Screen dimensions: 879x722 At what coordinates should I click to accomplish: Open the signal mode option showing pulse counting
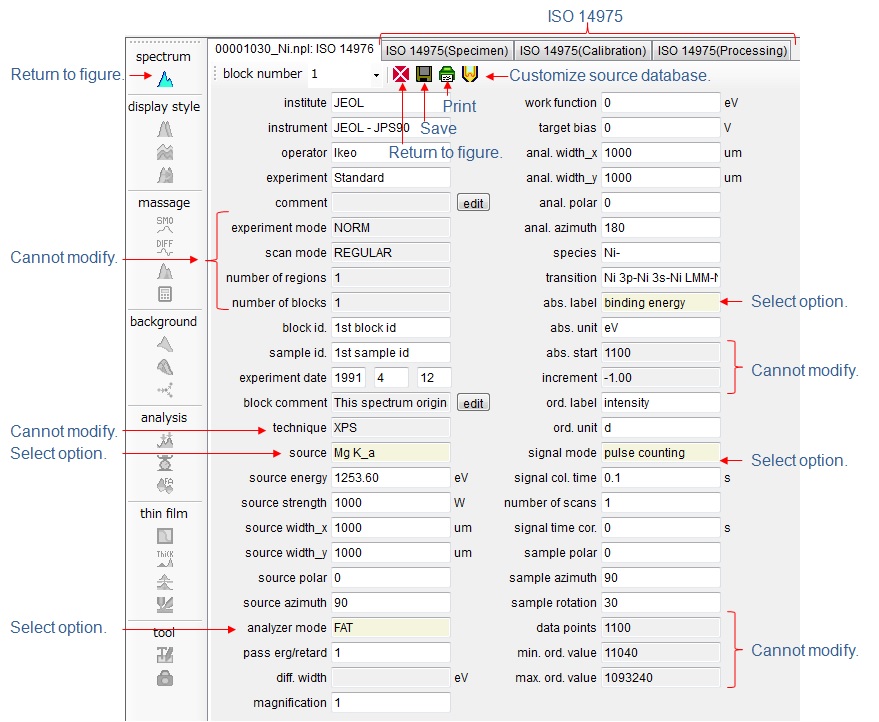point(660,453)
